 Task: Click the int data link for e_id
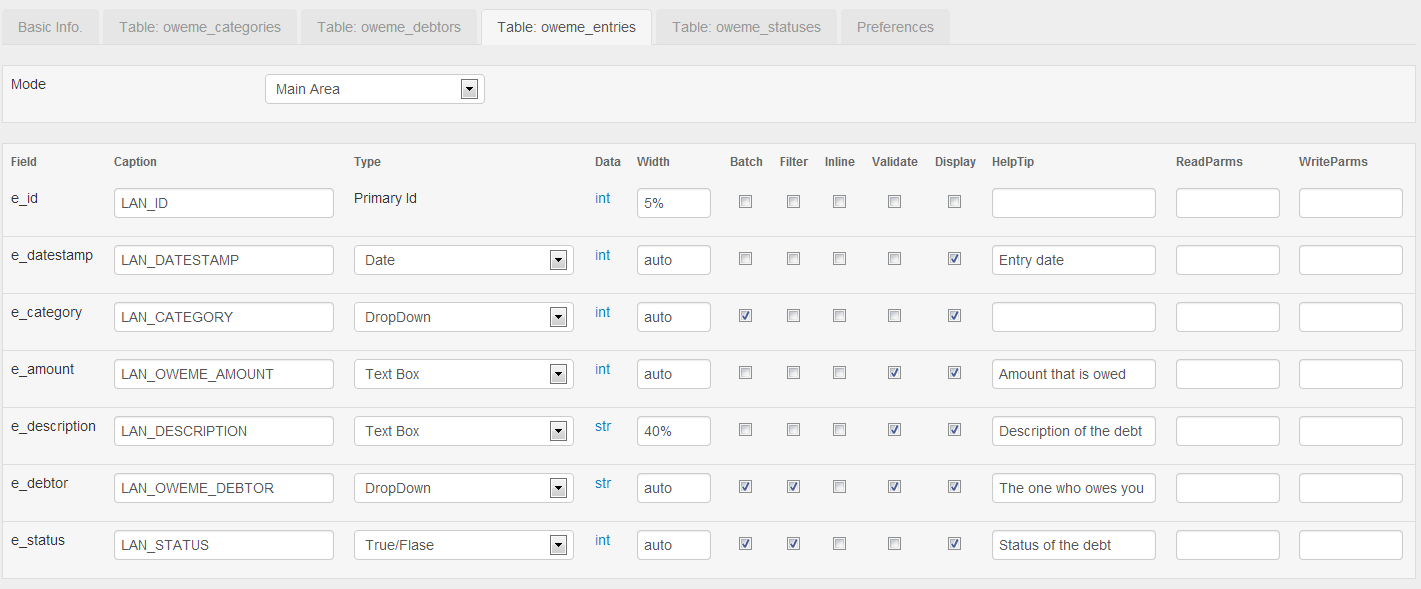603,198
